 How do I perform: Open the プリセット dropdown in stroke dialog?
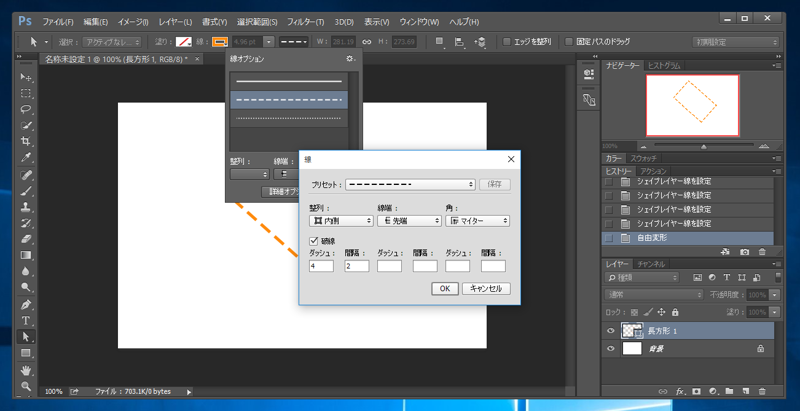(411, 185)
